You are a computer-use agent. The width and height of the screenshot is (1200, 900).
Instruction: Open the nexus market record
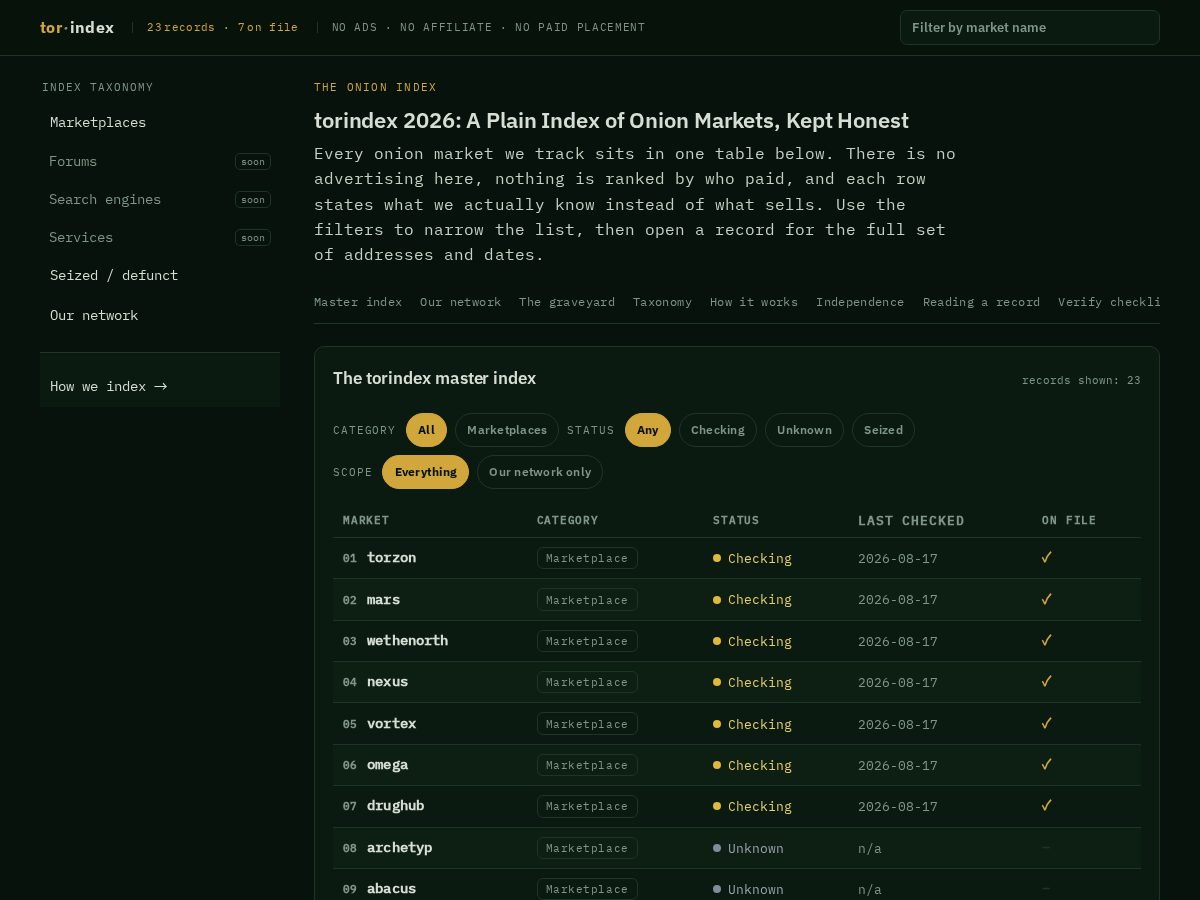pos(387,682)
